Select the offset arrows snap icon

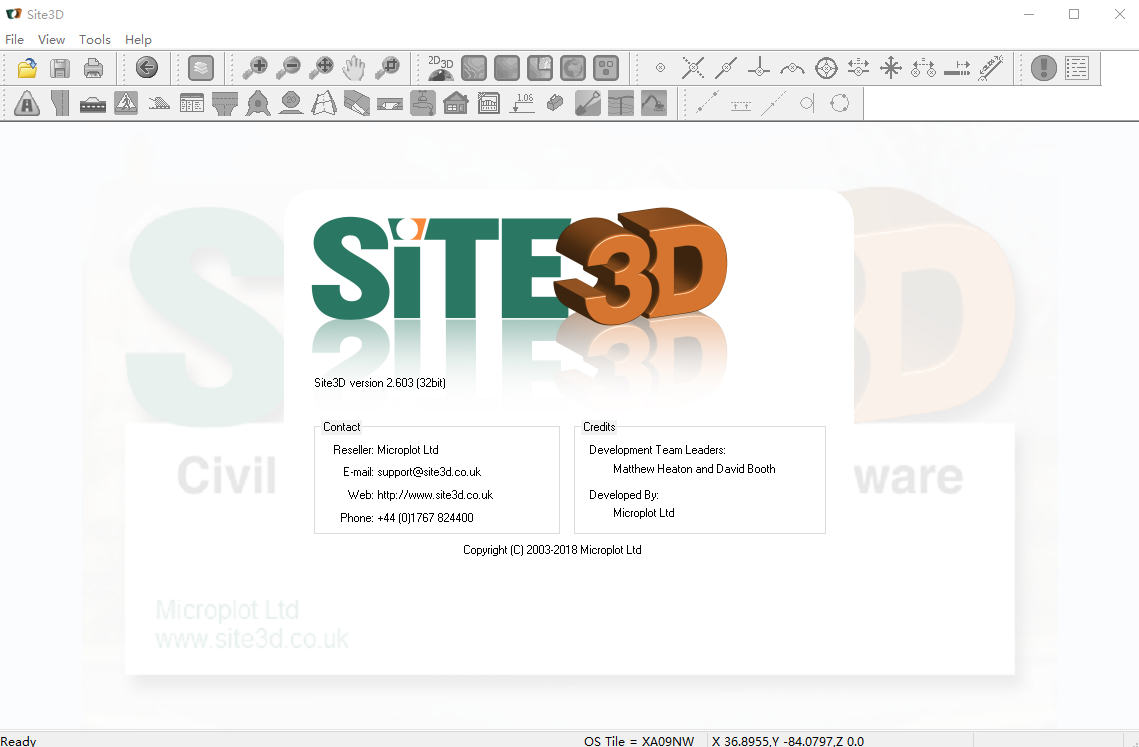point(859,68)
